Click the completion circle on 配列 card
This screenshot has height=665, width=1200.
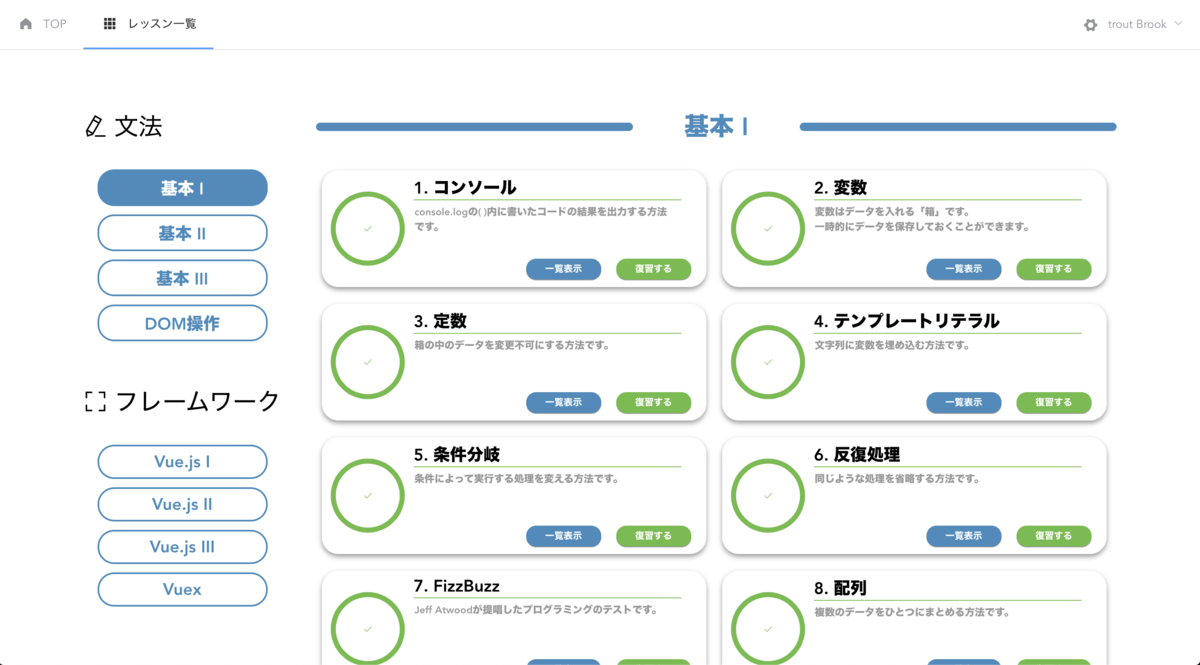[x=768, y=628]
